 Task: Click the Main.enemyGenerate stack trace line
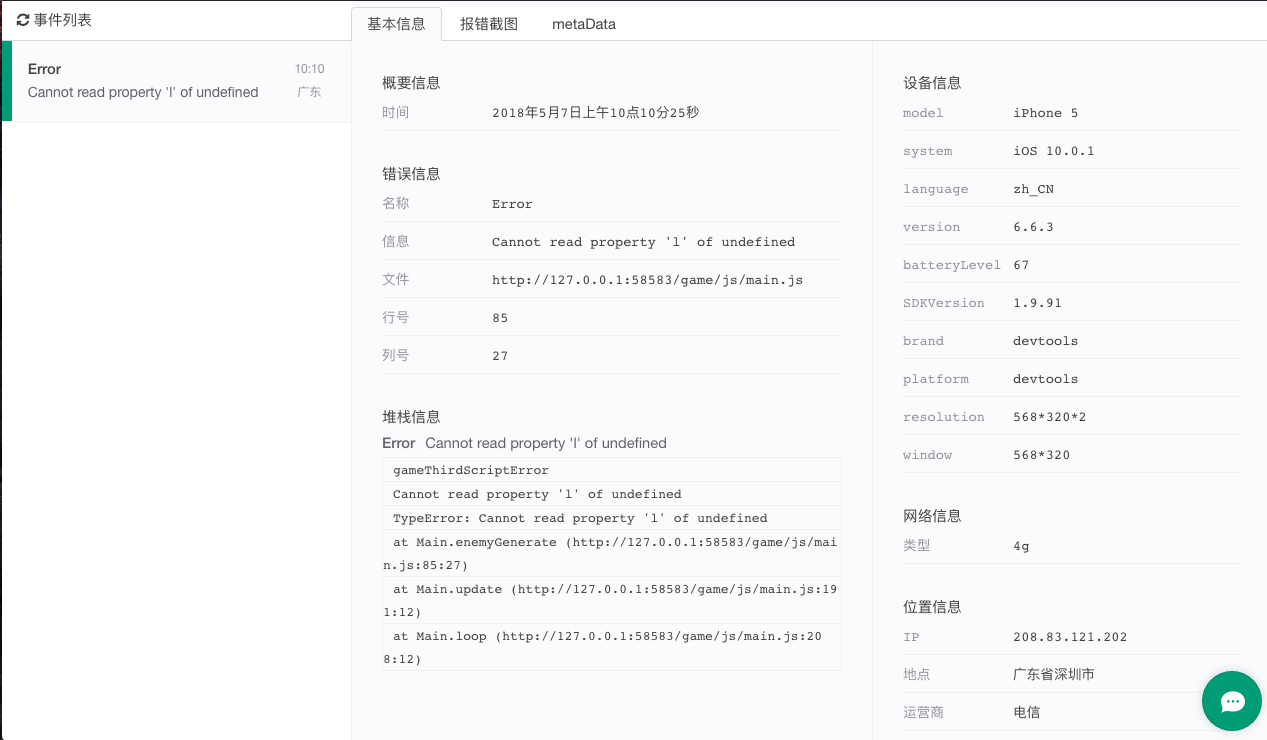tap(611, 553)
